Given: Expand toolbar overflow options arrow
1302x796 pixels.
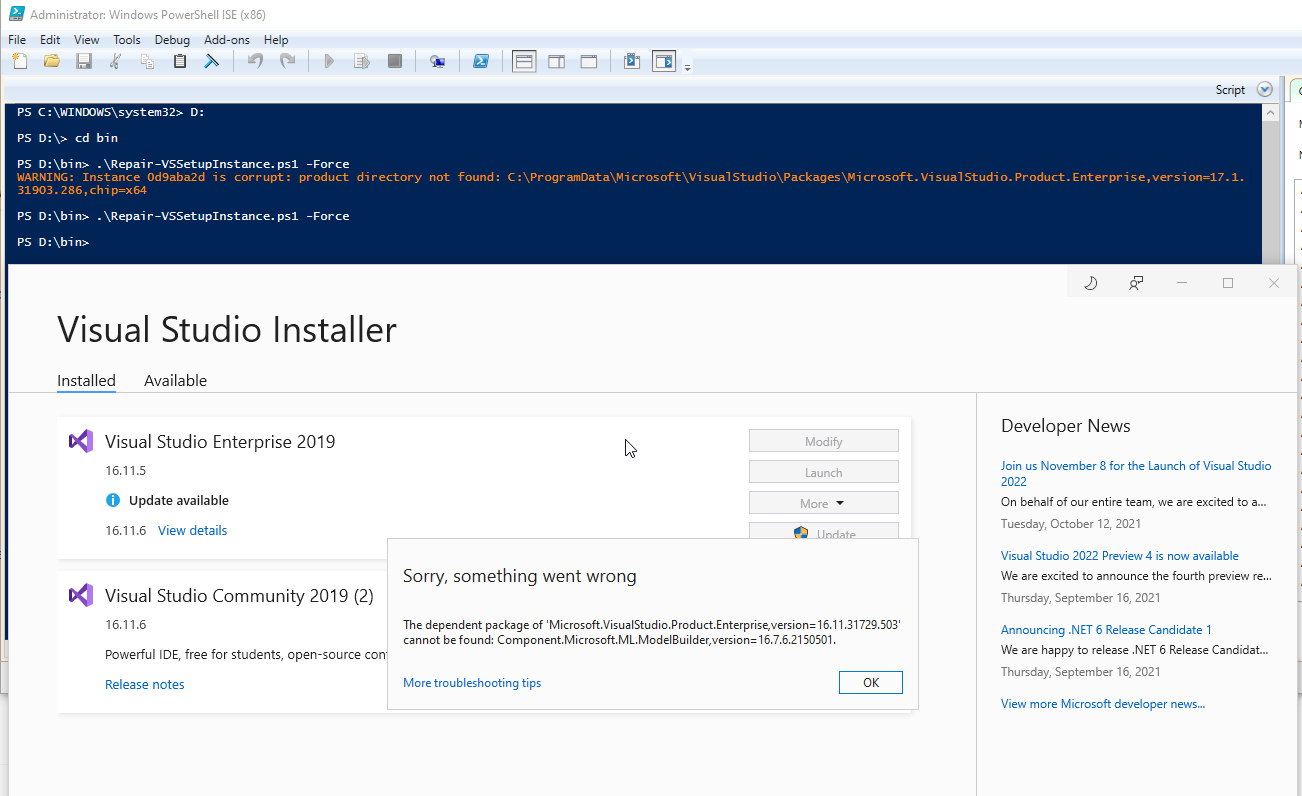Looking at the screenshot, I should (688, 68).
